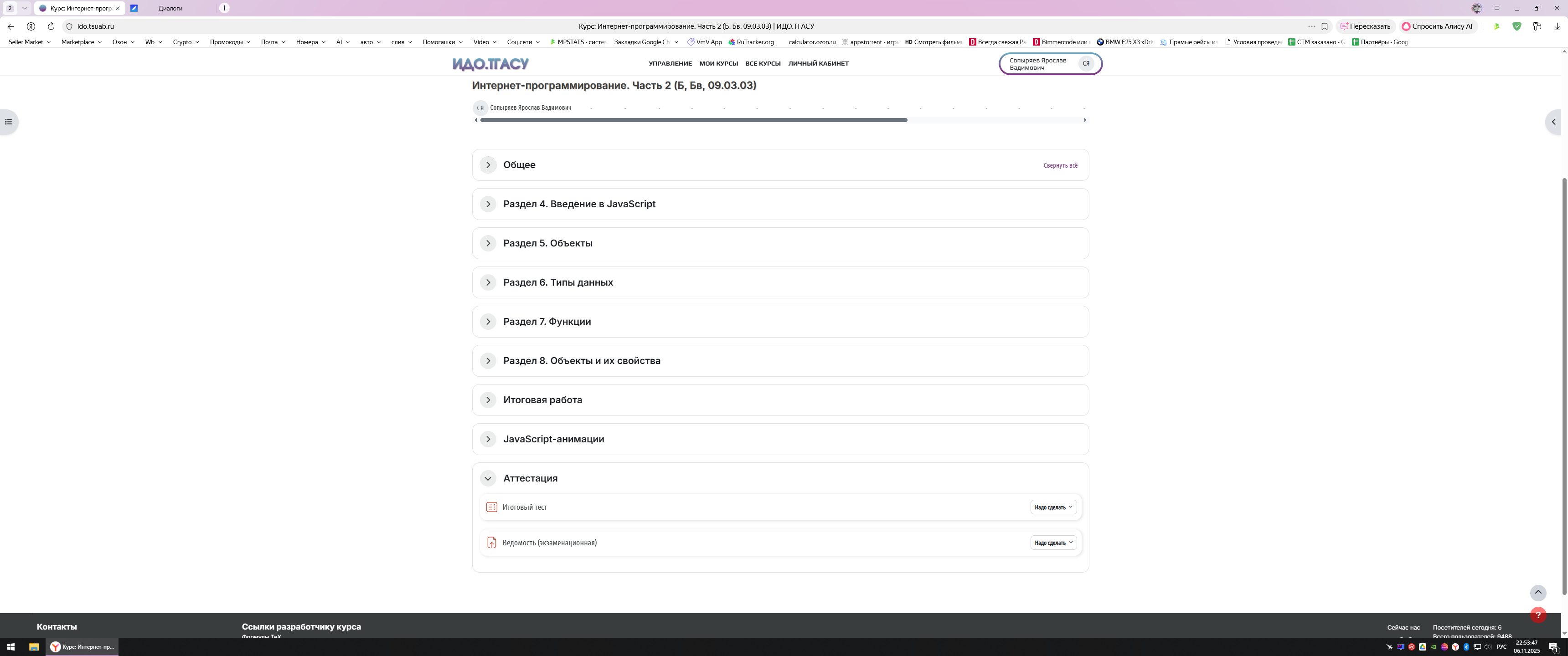Viewport: 1568px width, 656px height.
Task: Click the Итоговый тест quiz icon
Action: 491,507
